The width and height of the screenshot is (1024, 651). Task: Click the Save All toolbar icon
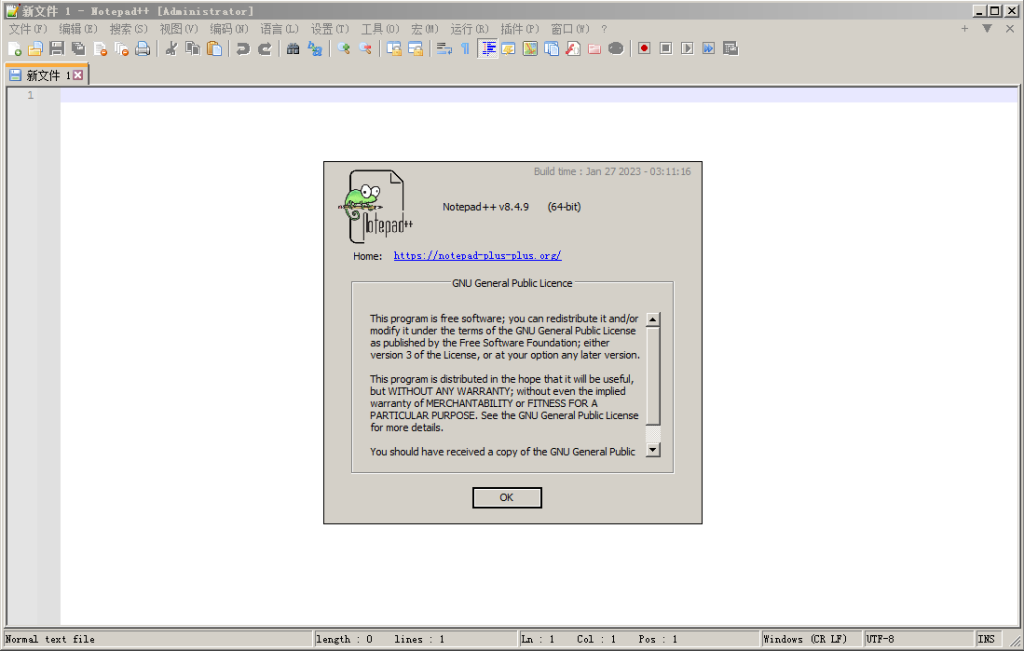pyautogui.click(x=77, y=48)
